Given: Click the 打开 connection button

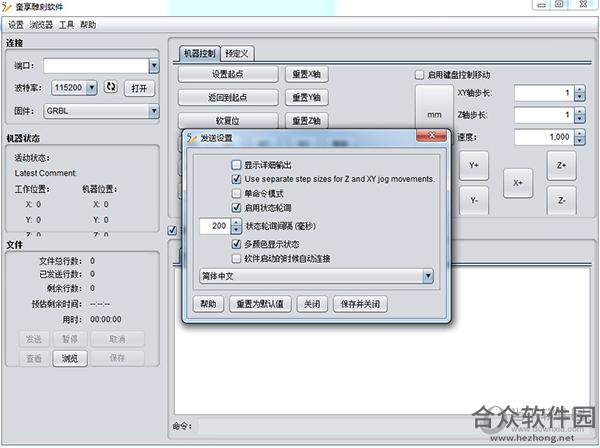Looking at the screenshot, I should pyautogui.click(x=139, y=88).
